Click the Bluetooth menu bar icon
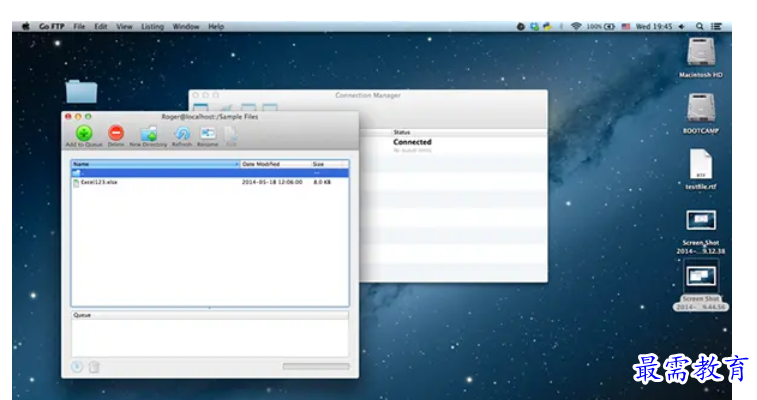This screenshot has width=757, height=400. (561, 27)
